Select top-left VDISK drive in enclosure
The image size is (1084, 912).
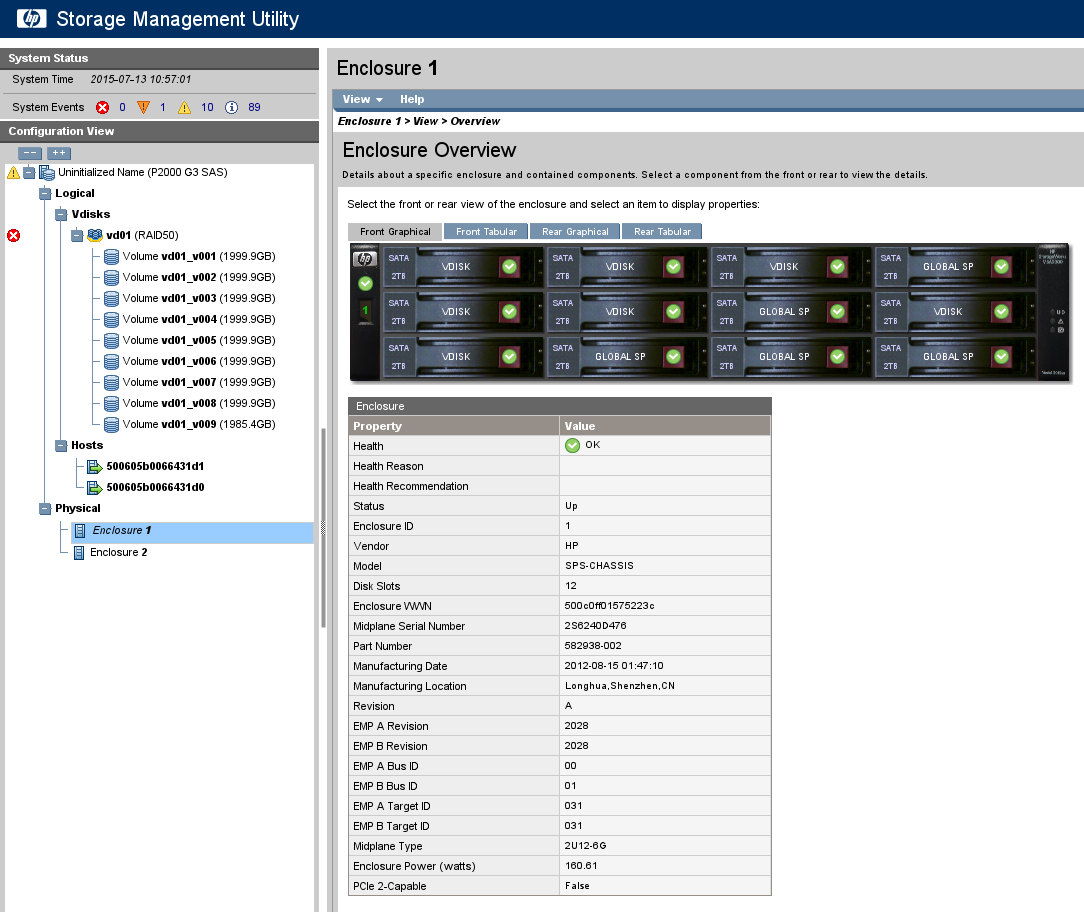[x=463, y=267]
